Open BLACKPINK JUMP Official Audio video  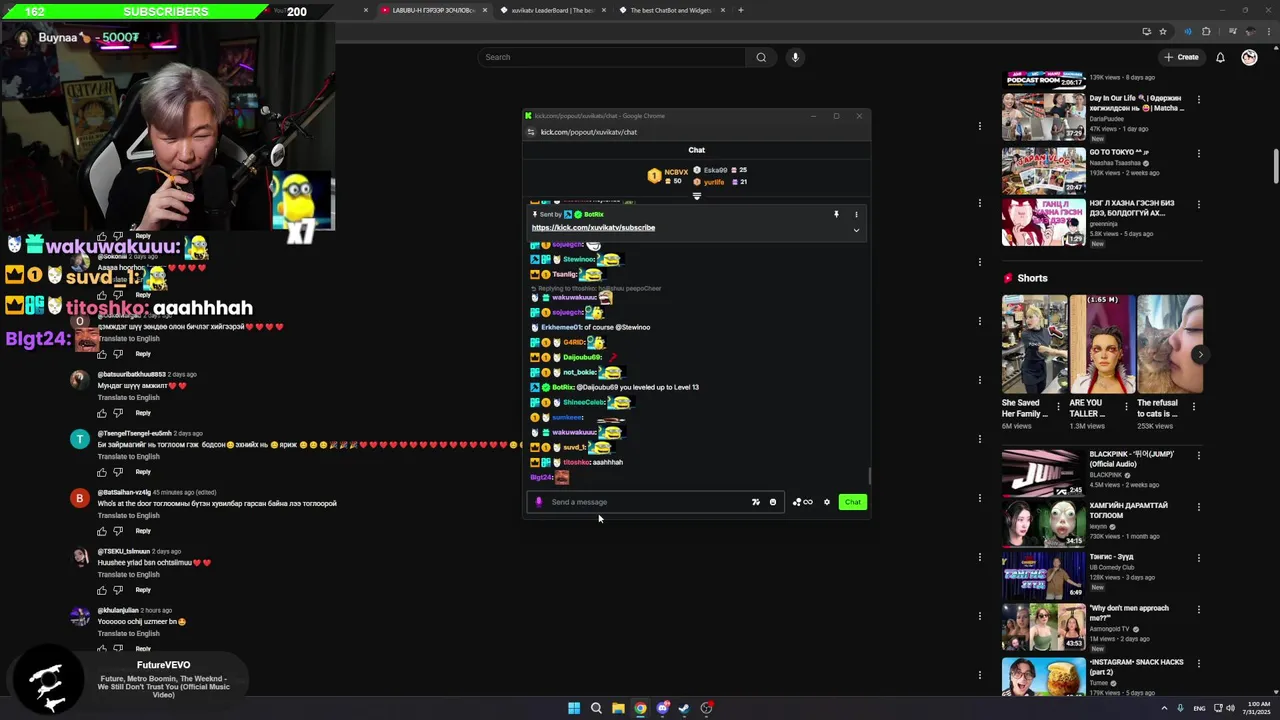click(1043, 473)
